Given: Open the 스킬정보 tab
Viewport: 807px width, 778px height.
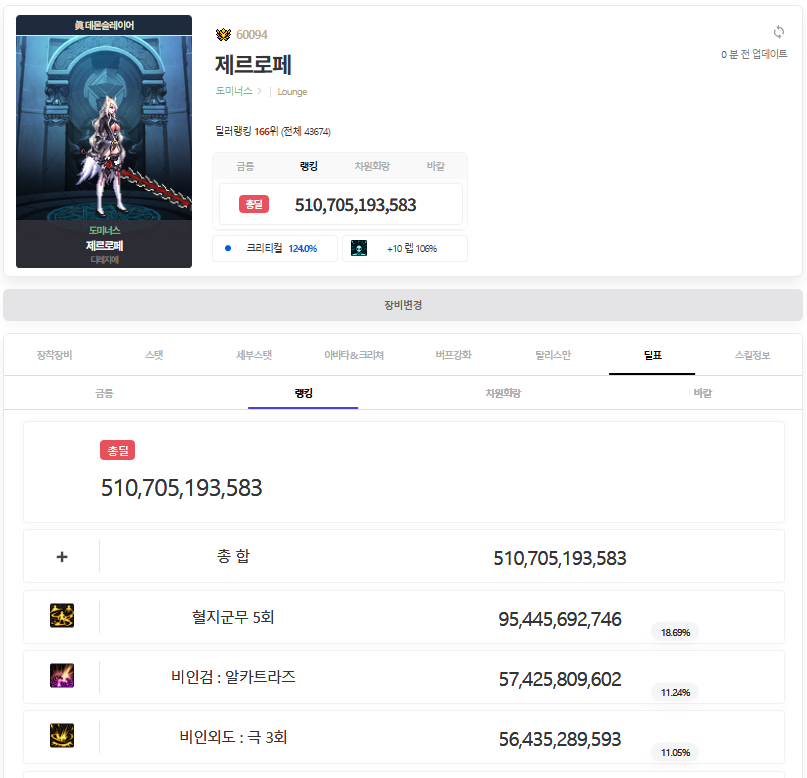Looking at the screenshot, I should (x=752, y=355).
